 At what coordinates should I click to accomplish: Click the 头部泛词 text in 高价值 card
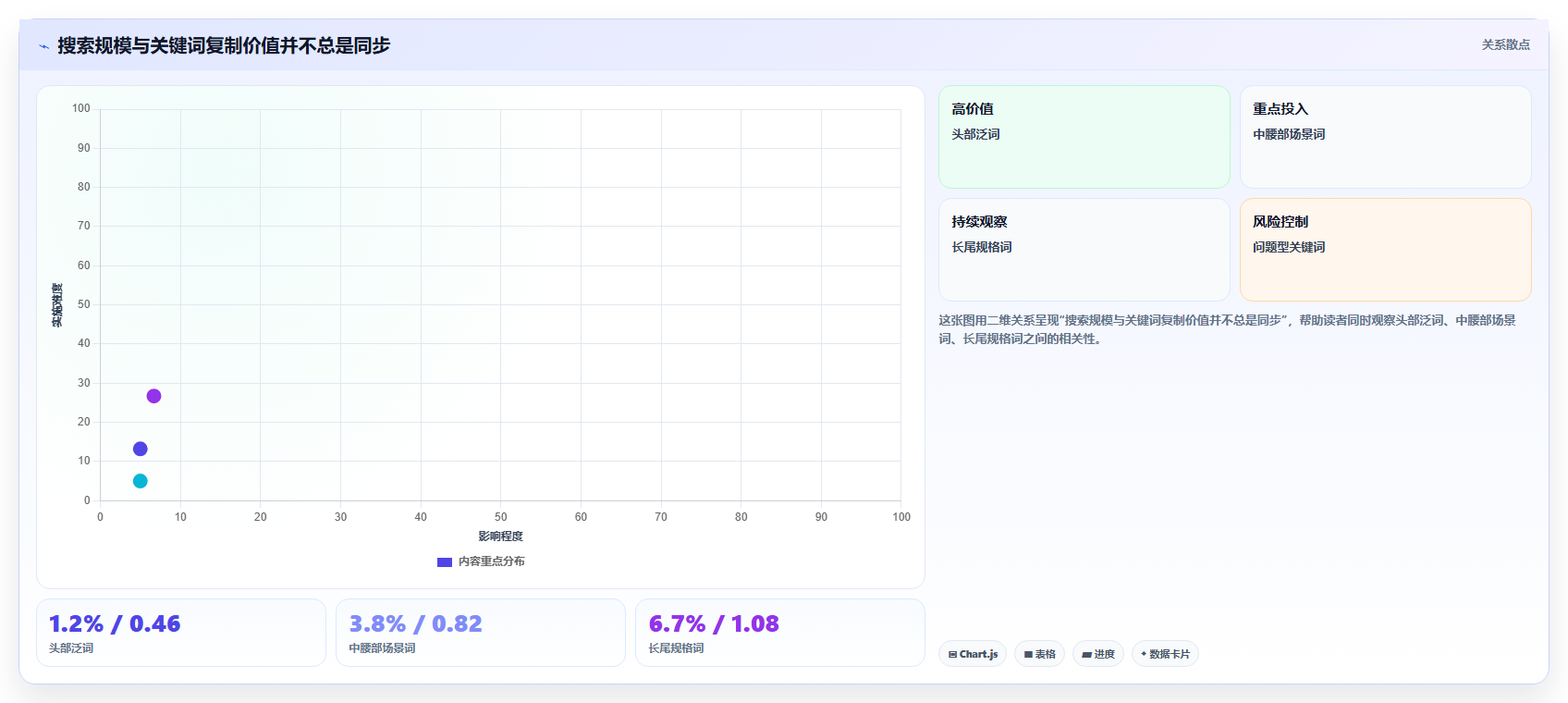click(x=976, y=134)
